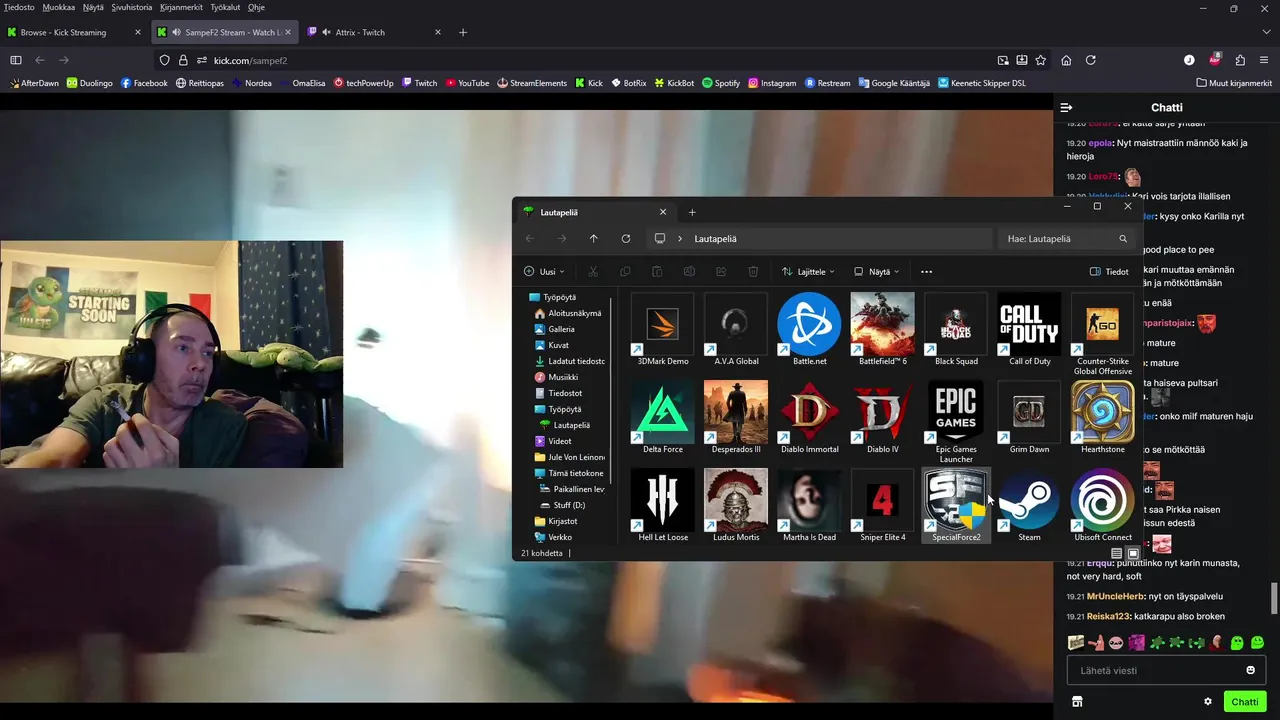This screenshot has height=720, width=1280.
Task: Go up one folder level in Explorer
Action: pos(594,239)
